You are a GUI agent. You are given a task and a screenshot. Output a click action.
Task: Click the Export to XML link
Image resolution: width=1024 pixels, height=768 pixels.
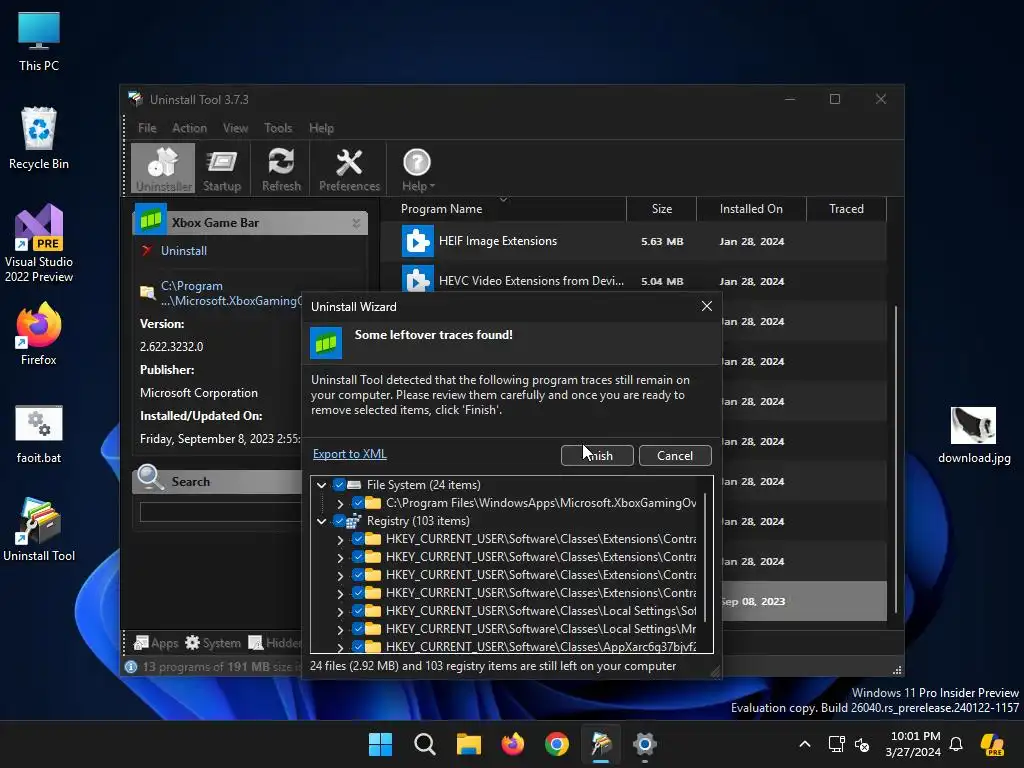pyautogui.click(x=349, y=454)
